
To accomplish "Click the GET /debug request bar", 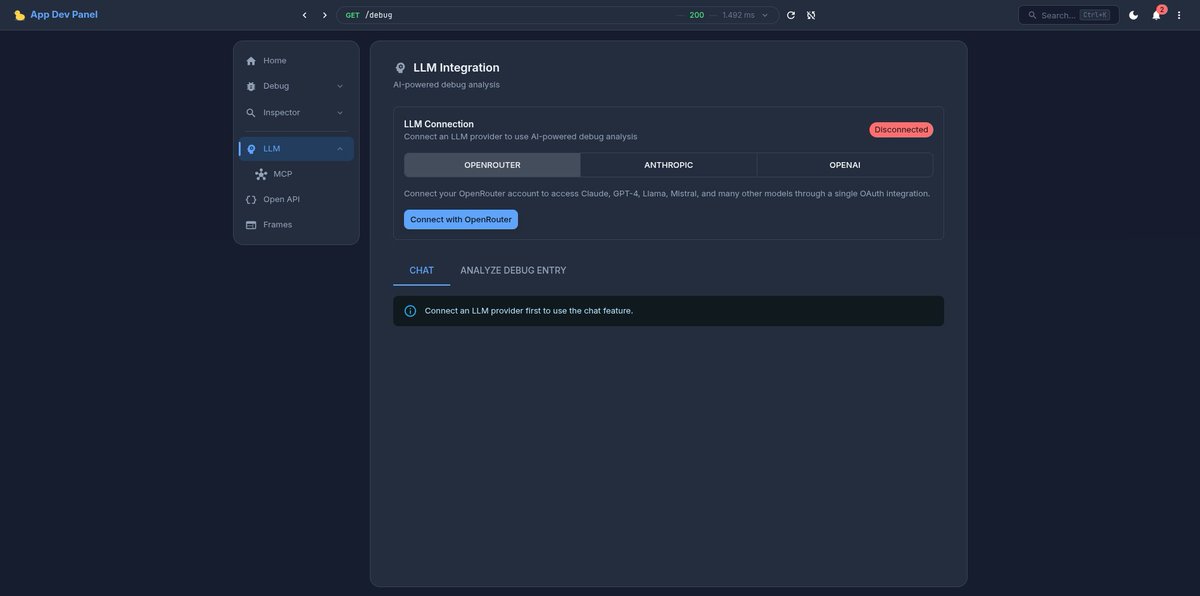I will click(558, 15).
